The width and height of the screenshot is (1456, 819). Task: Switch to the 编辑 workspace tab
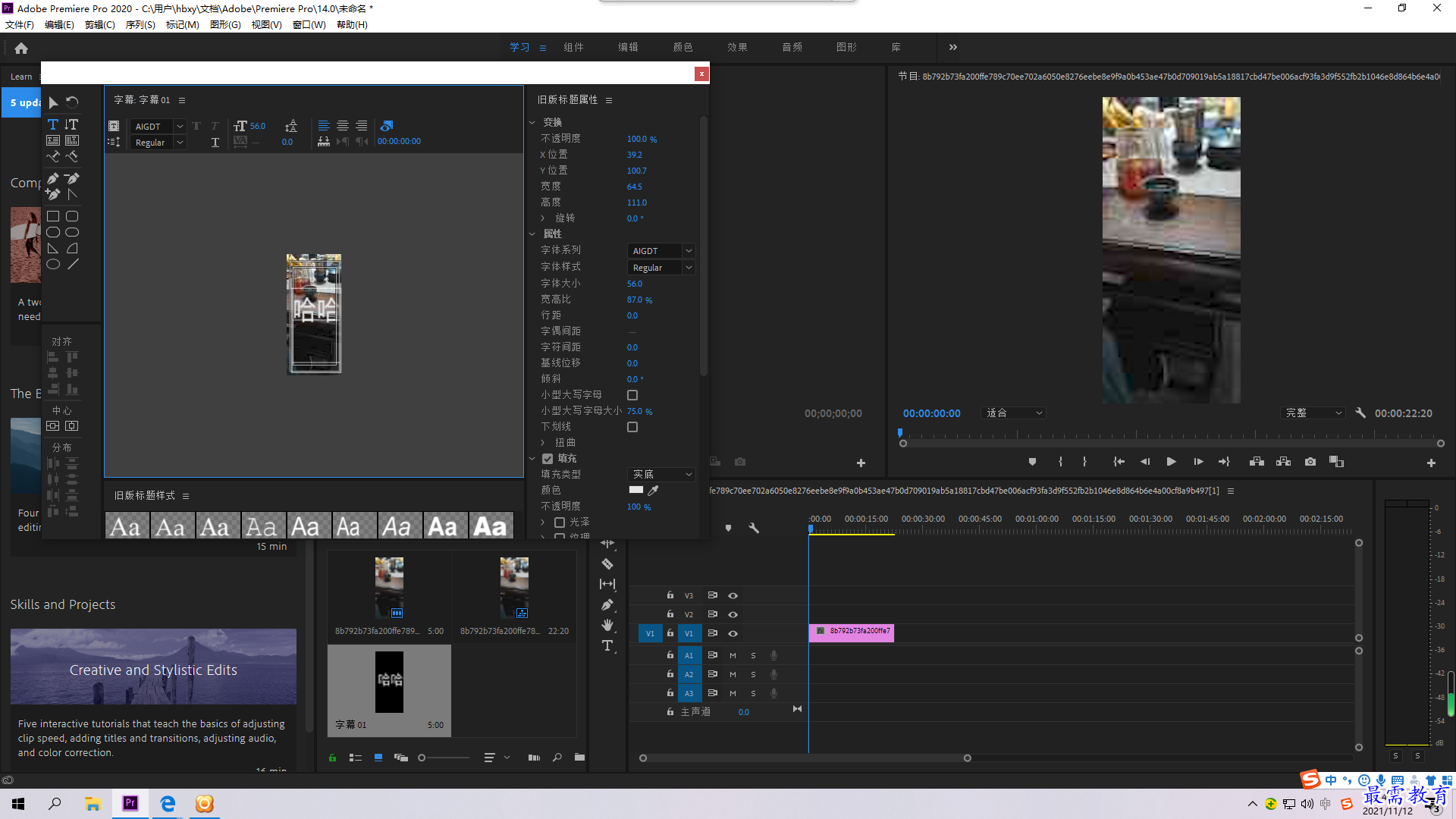pyautogui.click(x=628, y=48)
